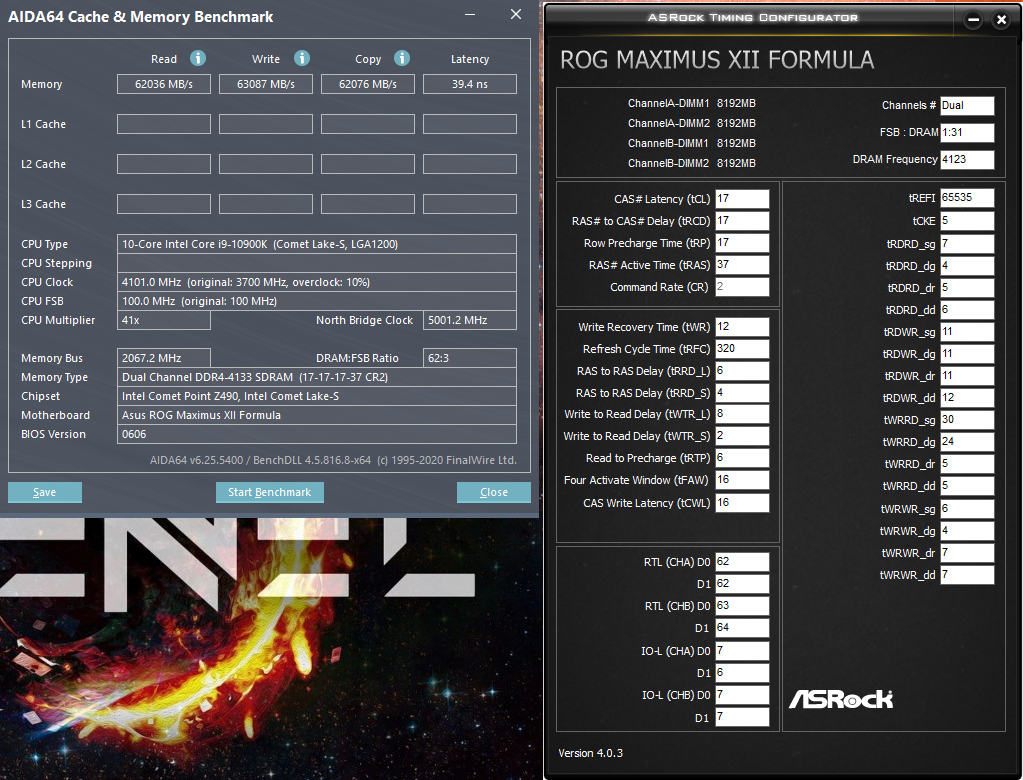This screenshot has width=1023, height=780.
Task: Click the empty L1 Cache Read field
Action: click(x=164, y=124)
